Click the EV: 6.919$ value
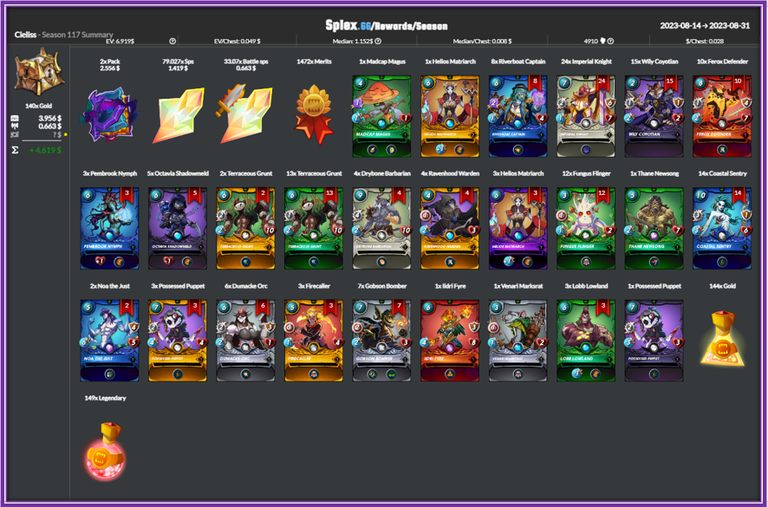768x507 pixels. coord(120,42)
